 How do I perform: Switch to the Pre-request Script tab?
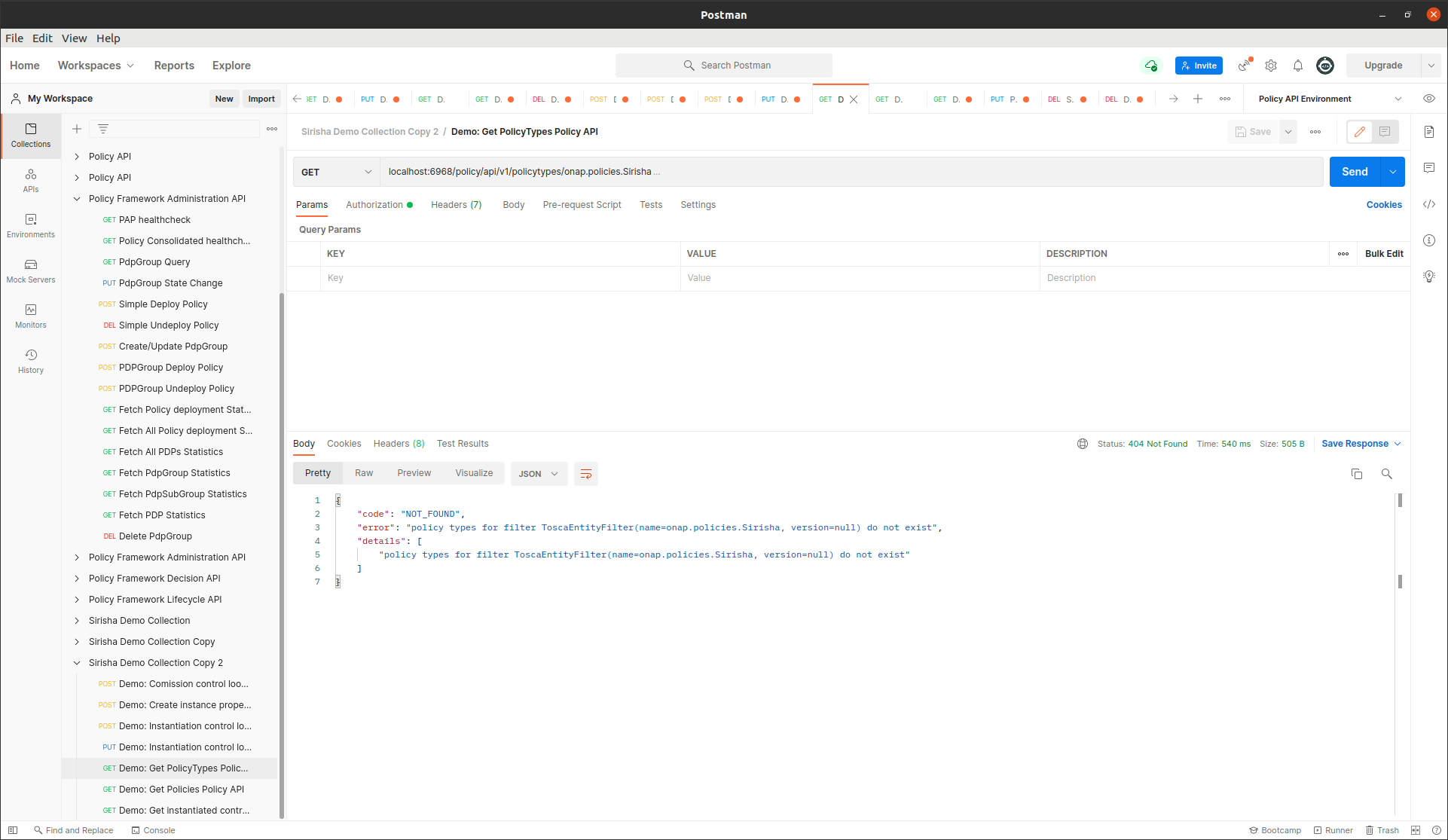582,205
